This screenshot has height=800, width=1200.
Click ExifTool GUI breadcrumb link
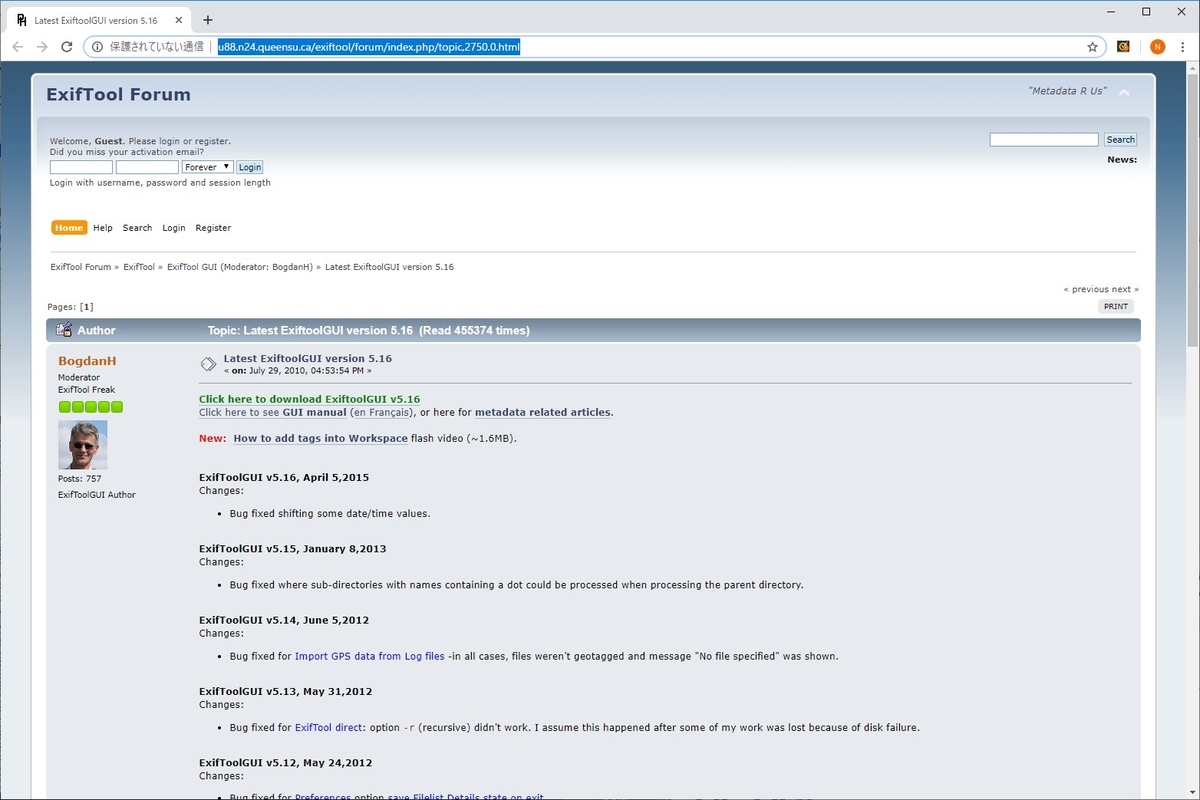[192, 267]
